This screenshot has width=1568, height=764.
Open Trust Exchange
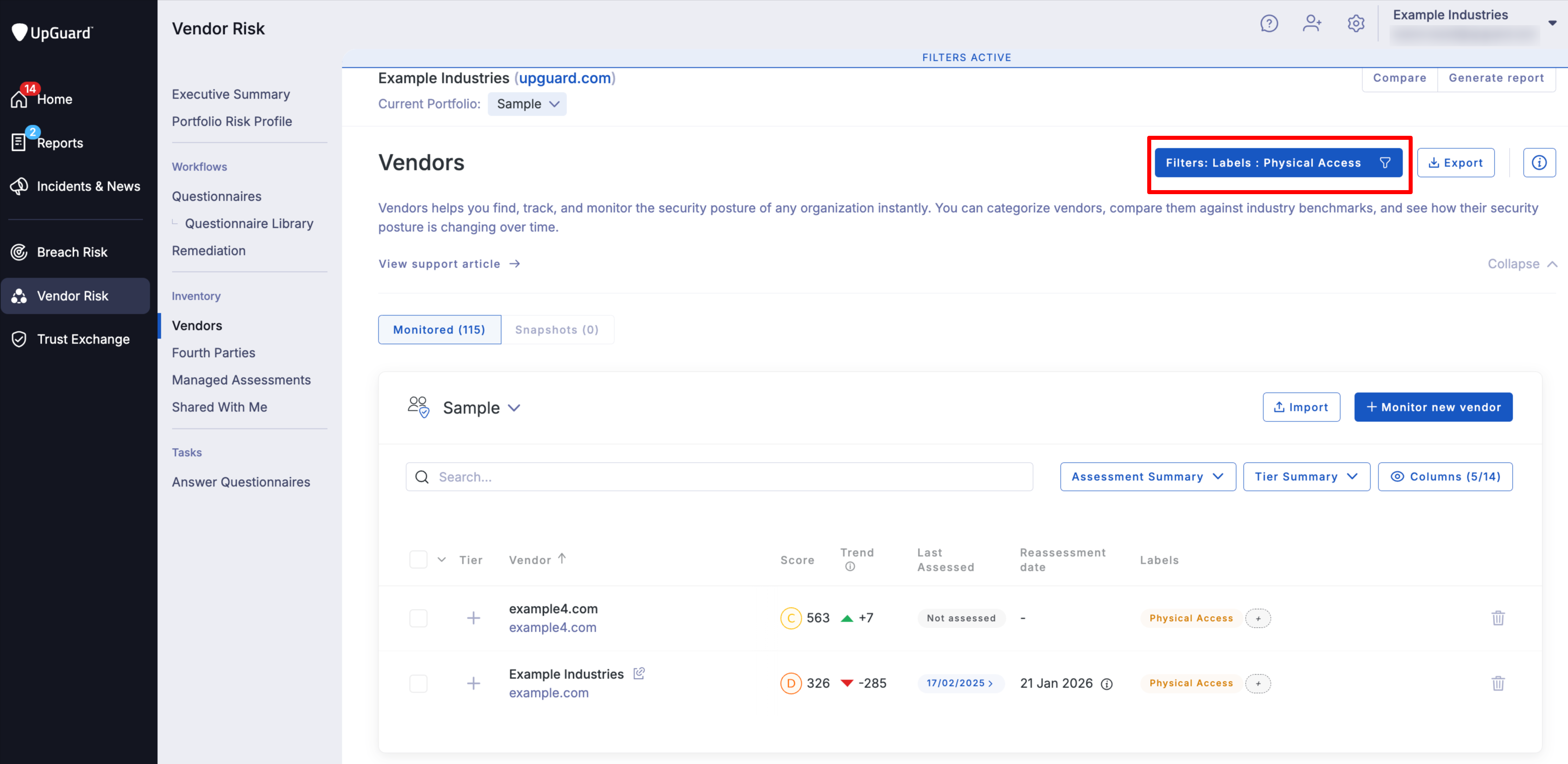coord(83,339)
